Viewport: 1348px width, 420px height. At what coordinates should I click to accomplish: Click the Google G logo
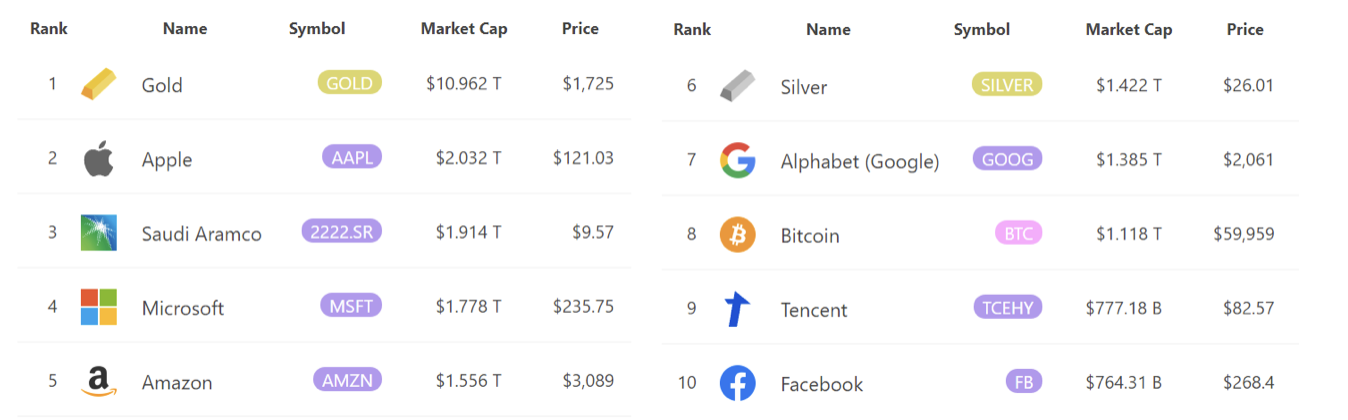(x=738, y=160)
